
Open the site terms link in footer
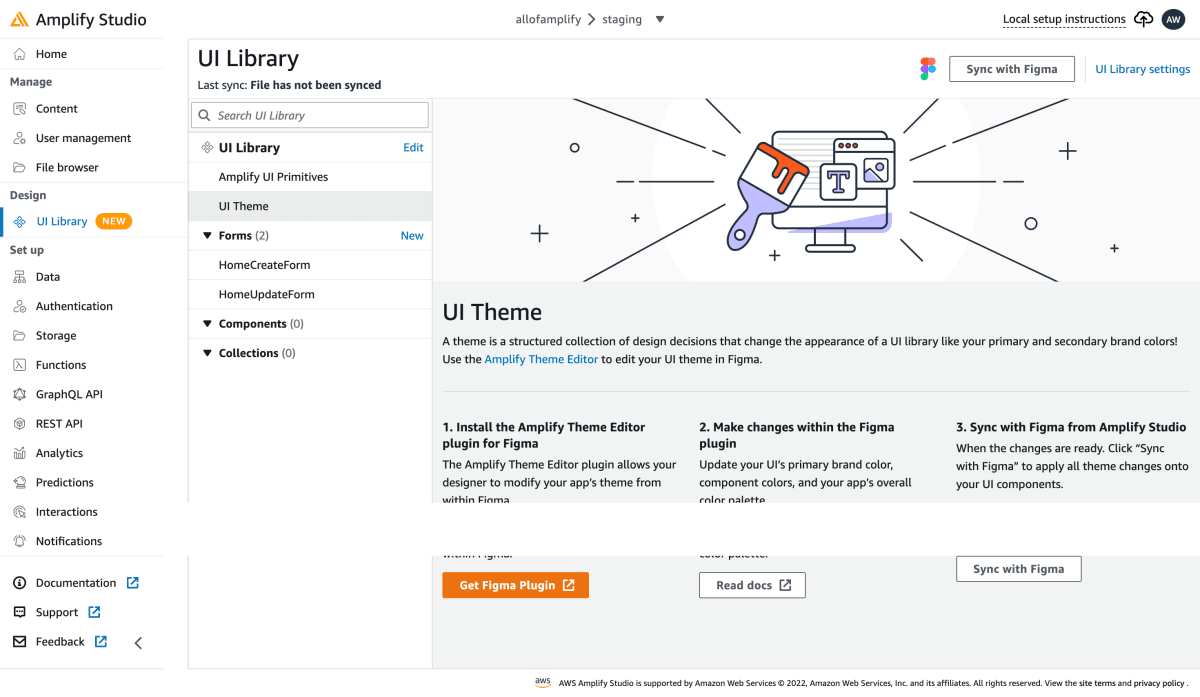1096,683
